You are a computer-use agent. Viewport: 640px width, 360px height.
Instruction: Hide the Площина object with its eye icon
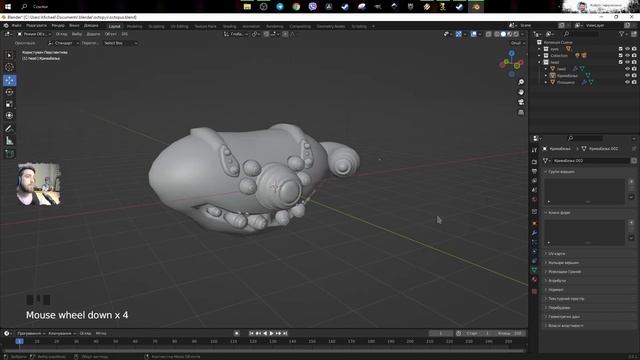tap(627, 82)
